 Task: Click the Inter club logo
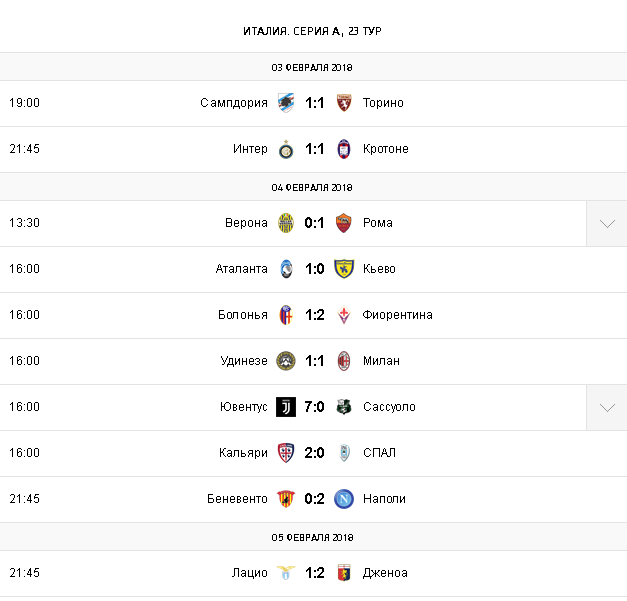click(x=286, y=149)
